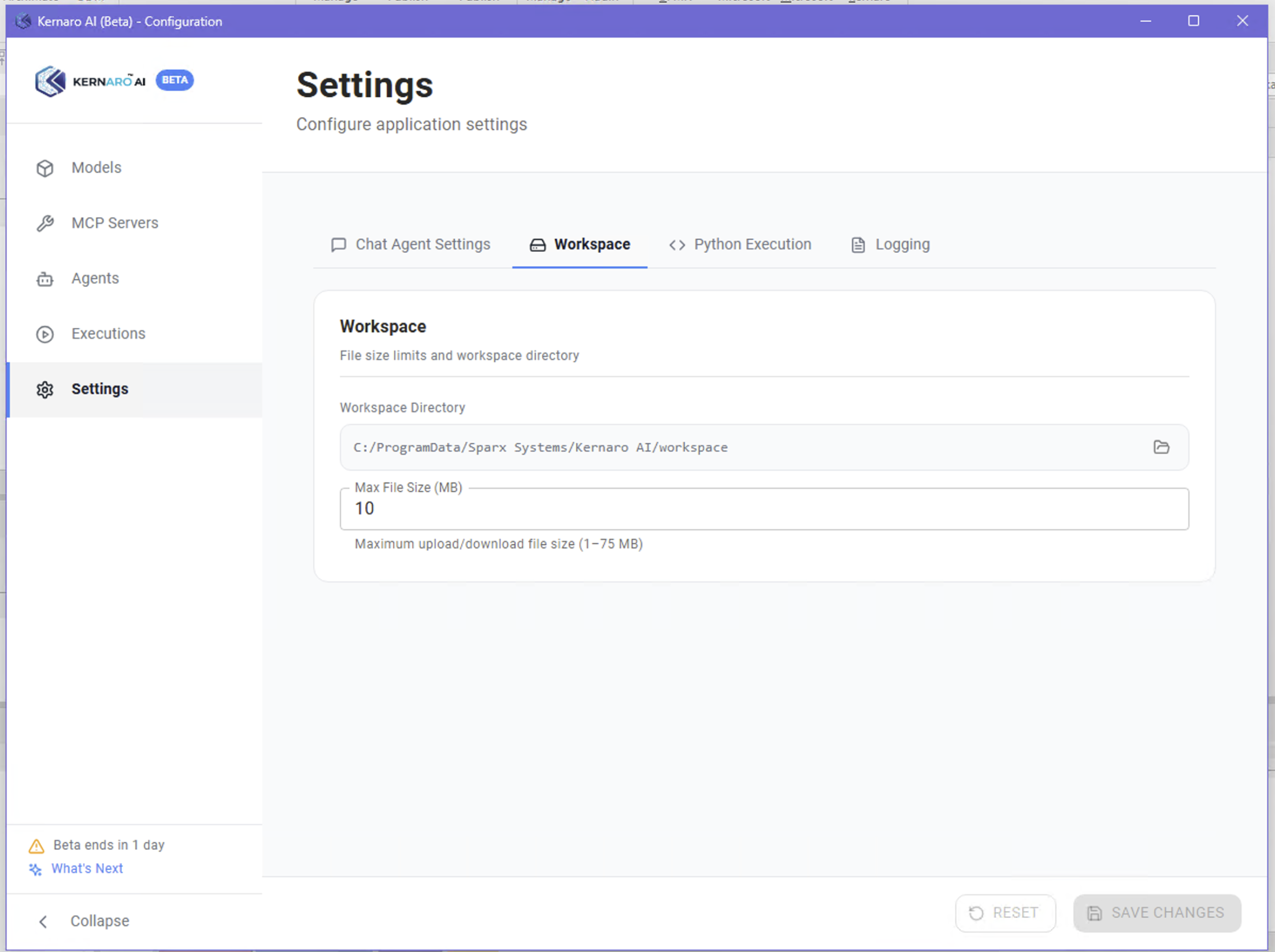
Task: Close the Kernaro AI Configuration window
Action: click(1242, 21)
